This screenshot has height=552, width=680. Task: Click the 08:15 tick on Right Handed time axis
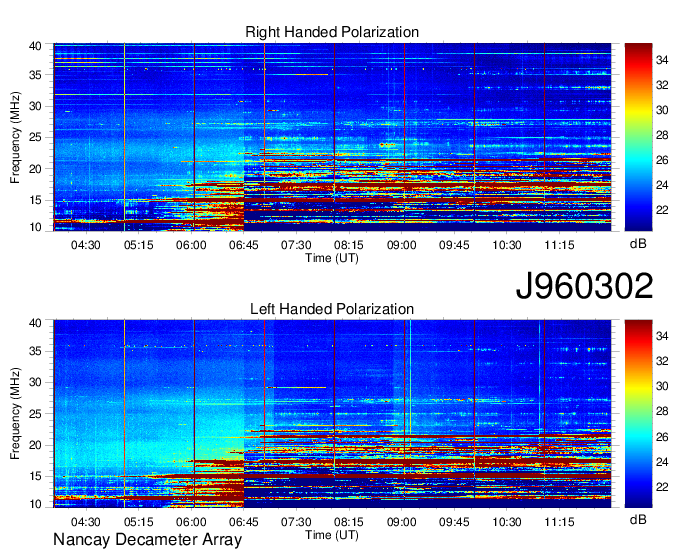click(349, 245)
